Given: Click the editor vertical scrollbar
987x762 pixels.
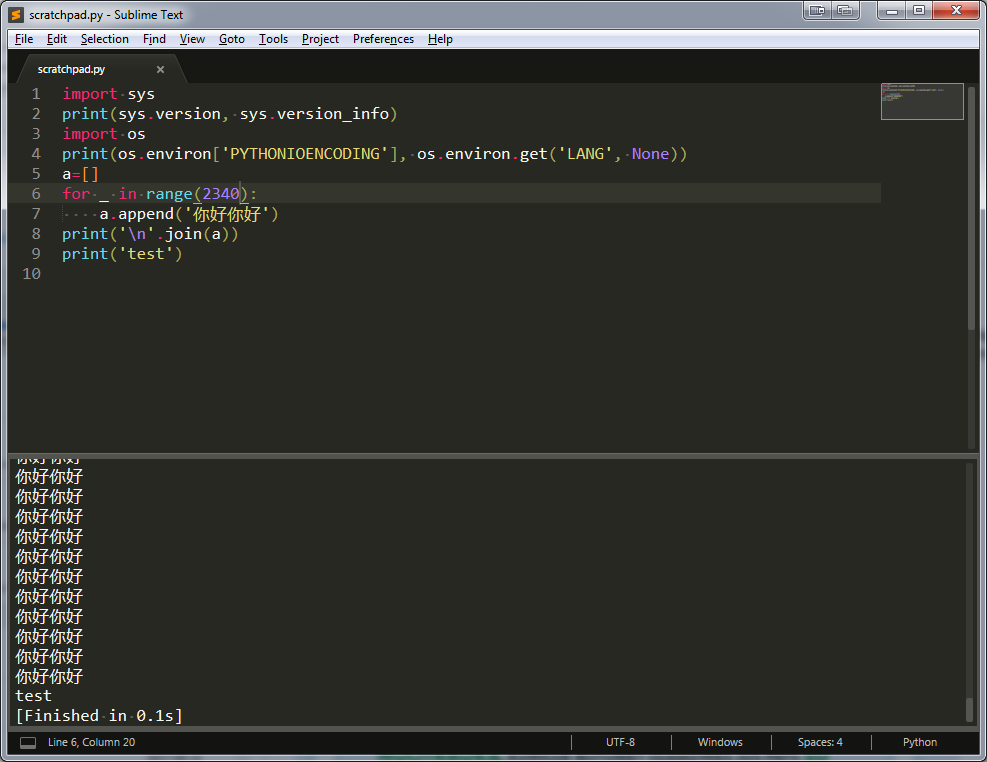Looking at the screenshot, I should click(971, 208).
